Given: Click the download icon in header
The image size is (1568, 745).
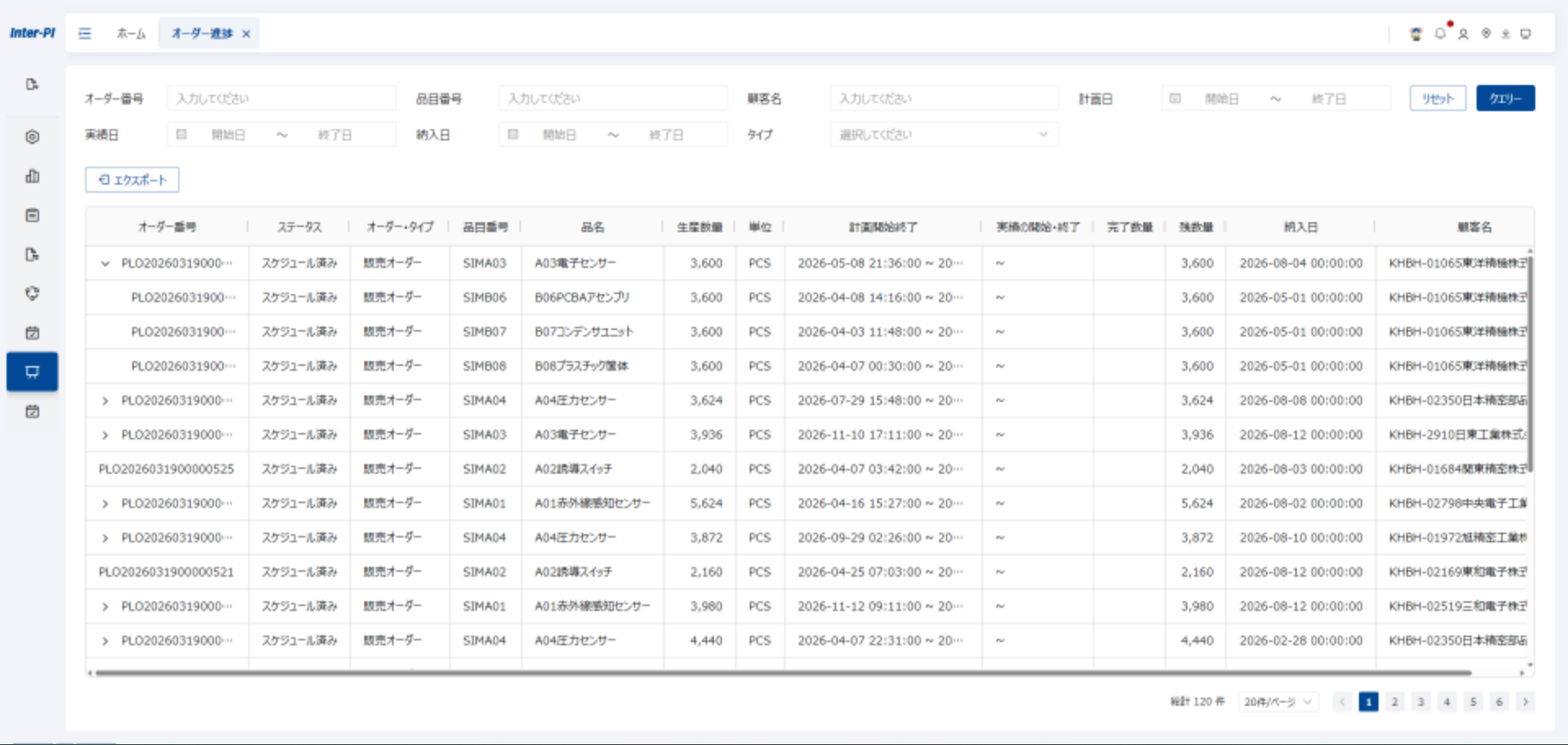Looking at the screenshot, I should click(1506, 33).
